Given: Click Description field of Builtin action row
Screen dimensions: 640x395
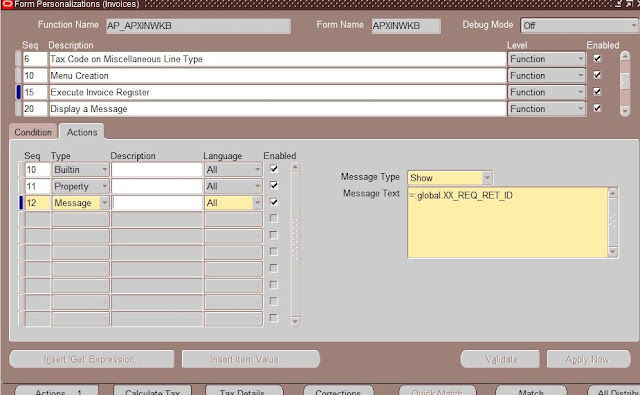Looking at the screenshot, I should [157, 169].
